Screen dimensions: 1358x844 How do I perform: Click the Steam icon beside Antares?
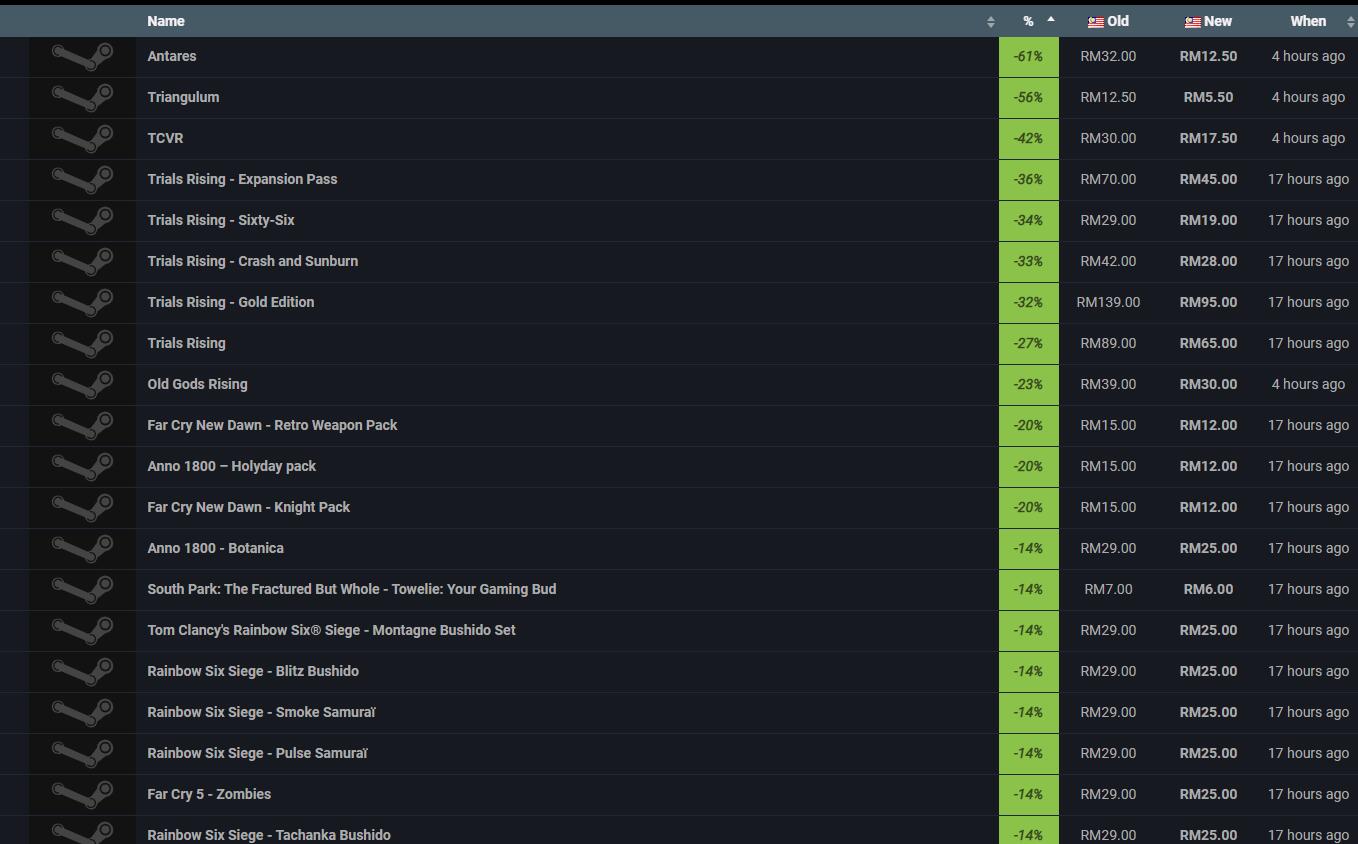tap(82, 57)
